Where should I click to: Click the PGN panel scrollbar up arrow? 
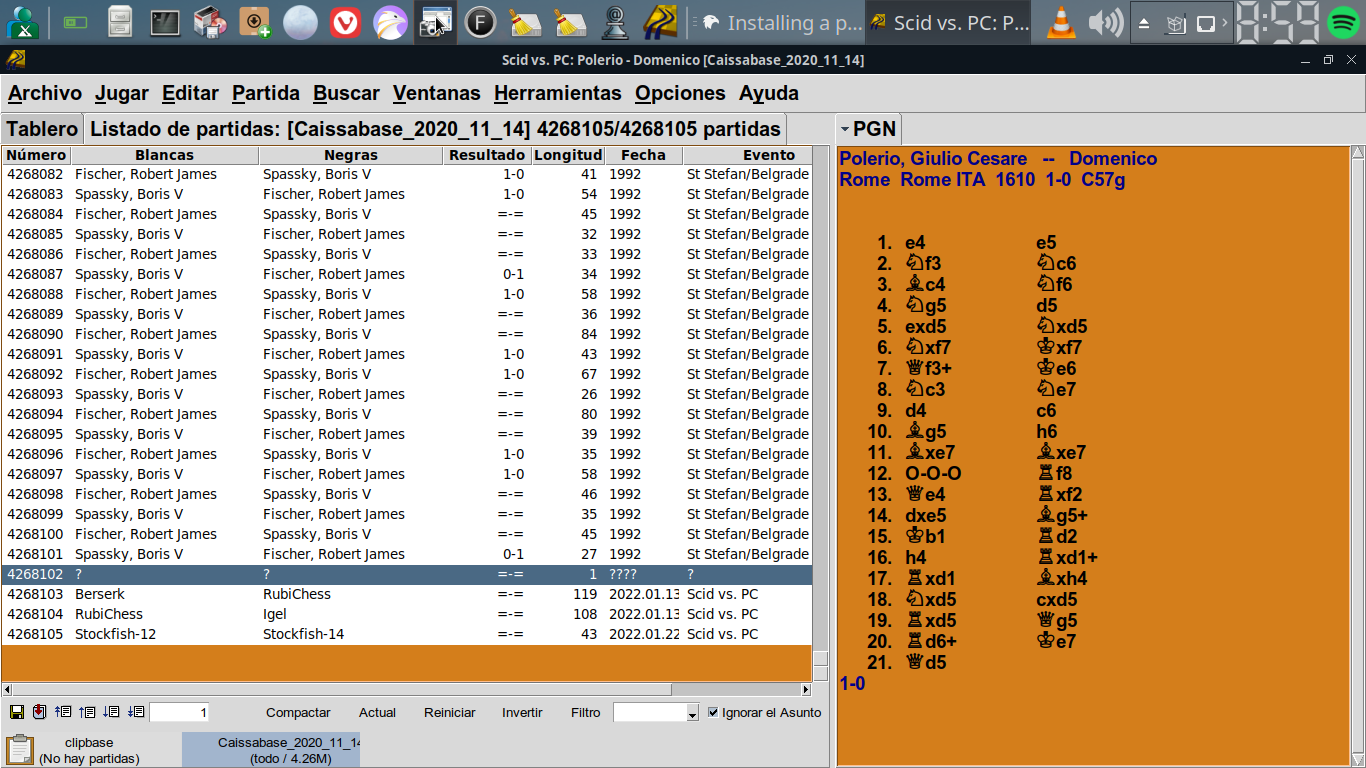coord(1357,153)
